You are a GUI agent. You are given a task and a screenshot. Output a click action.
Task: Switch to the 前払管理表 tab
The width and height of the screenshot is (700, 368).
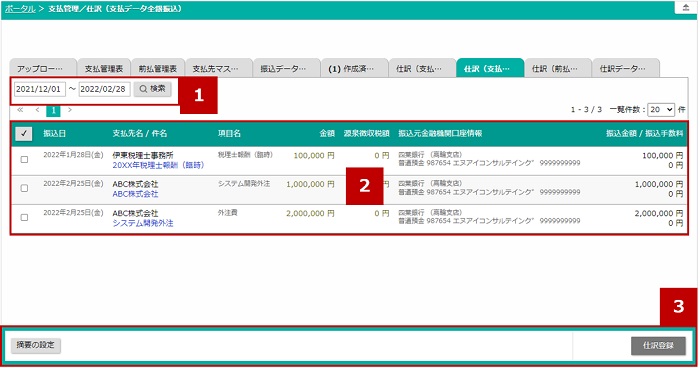[158, 68]
